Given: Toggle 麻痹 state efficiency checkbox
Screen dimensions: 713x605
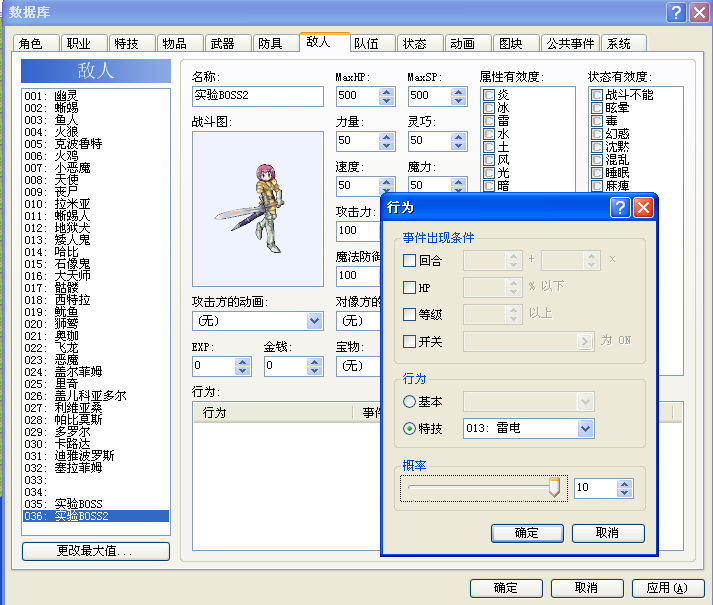Looking at the screenshot, I should coord(597,186).
